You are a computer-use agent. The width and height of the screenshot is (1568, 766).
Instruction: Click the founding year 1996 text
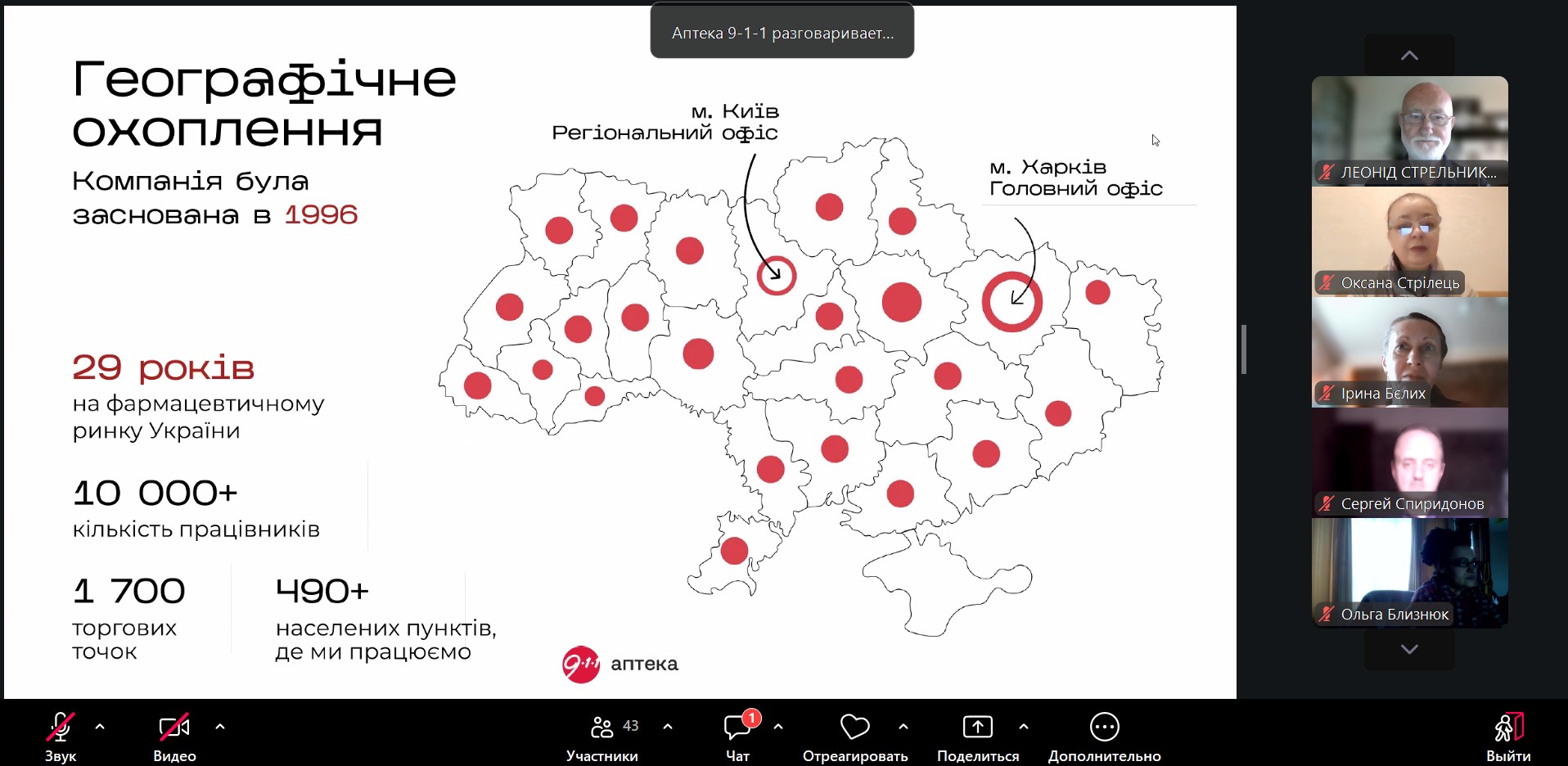[322, 215]
